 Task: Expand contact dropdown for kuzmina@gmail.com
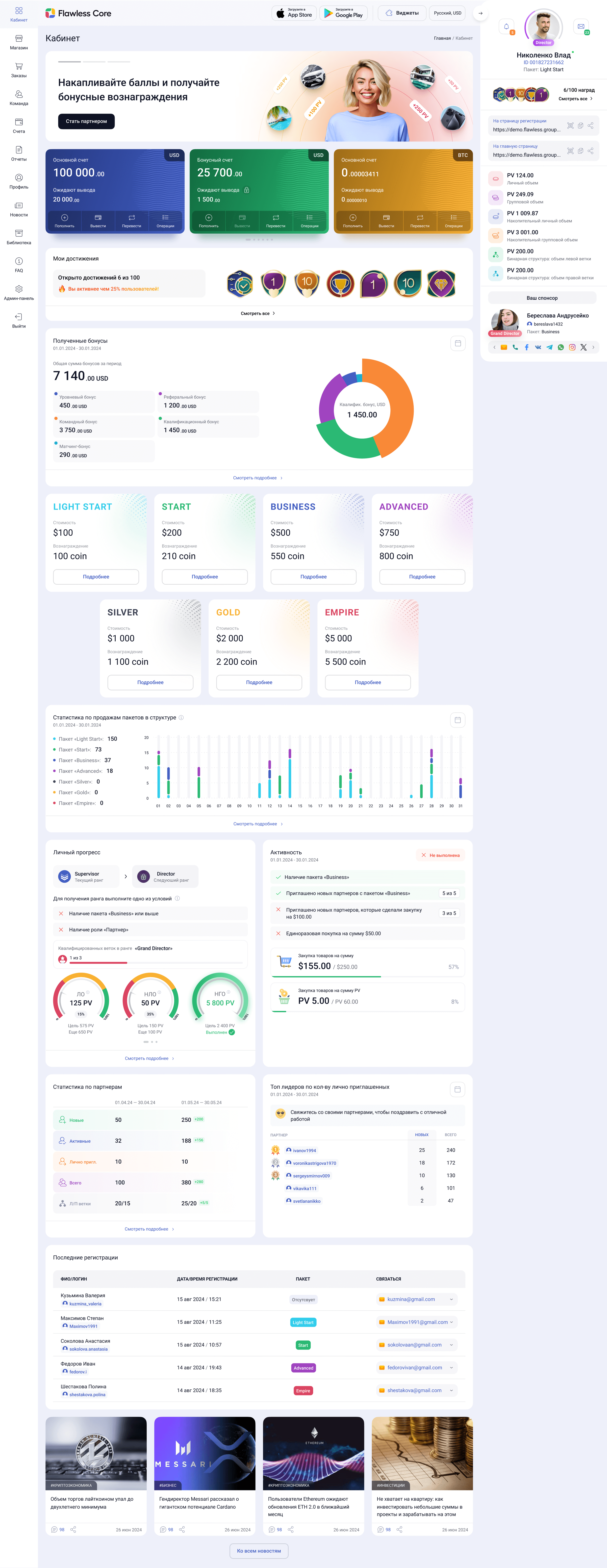pyautogui.click(x=451, y=1299)
